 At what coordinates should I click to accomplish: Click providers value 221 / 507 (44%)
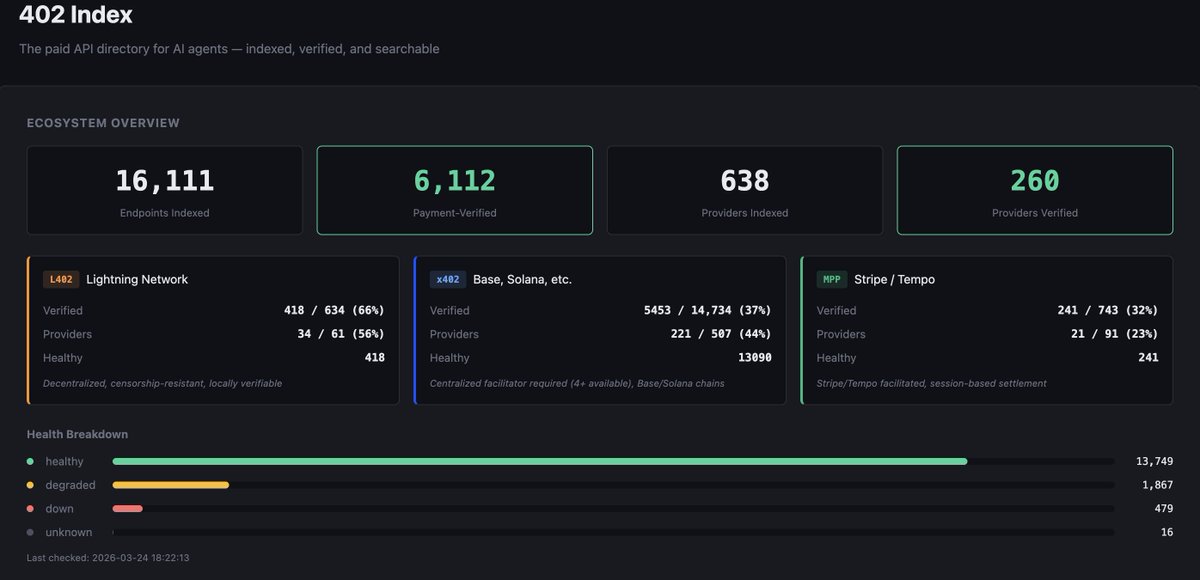click(721, 334)
